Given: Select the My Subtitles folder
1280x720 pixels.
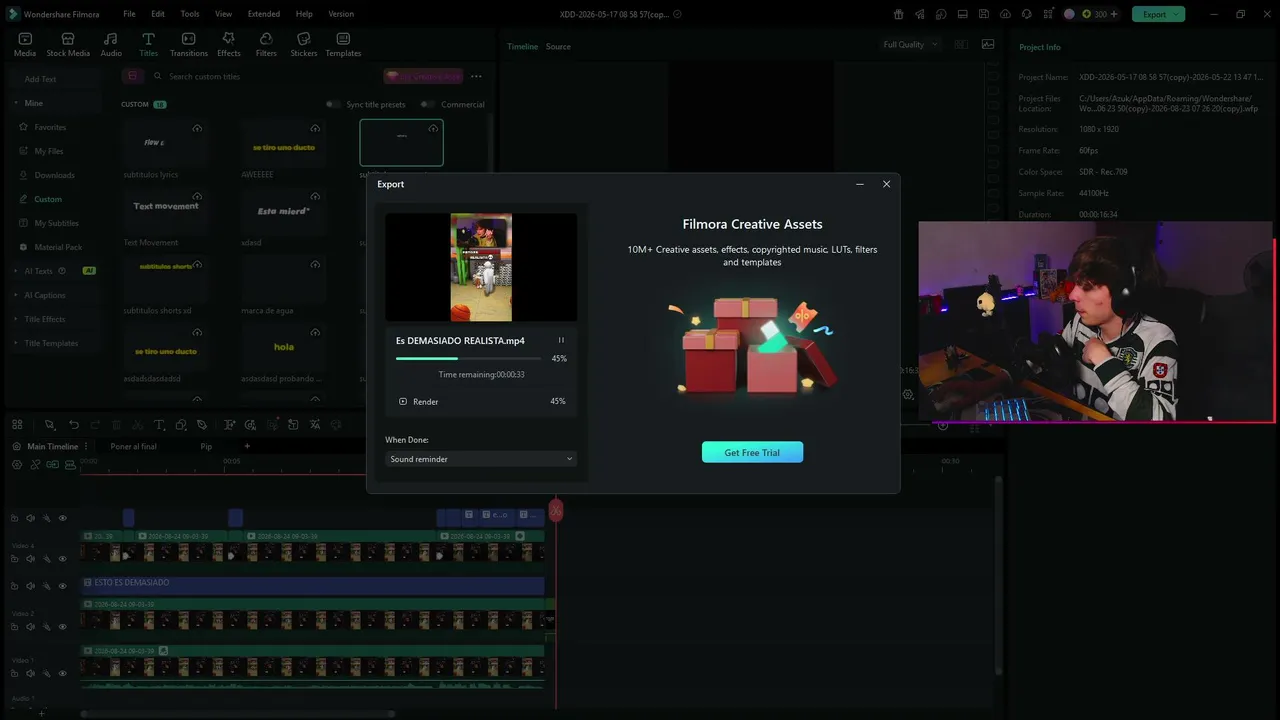Looking at the screenshot, I should pyautogui.click(x=56, y=223).
